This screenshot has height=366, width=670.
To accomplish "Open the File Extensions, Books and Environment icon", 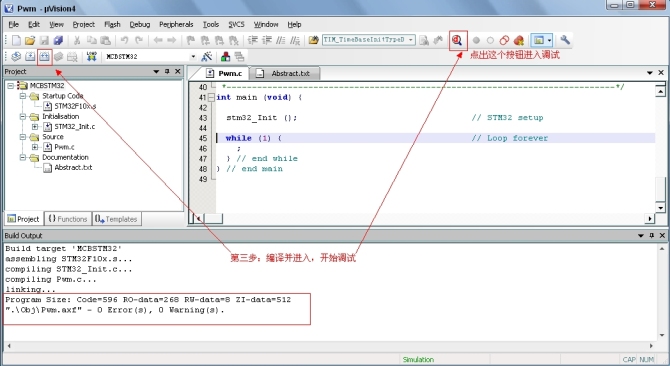I will pos(225,56).
